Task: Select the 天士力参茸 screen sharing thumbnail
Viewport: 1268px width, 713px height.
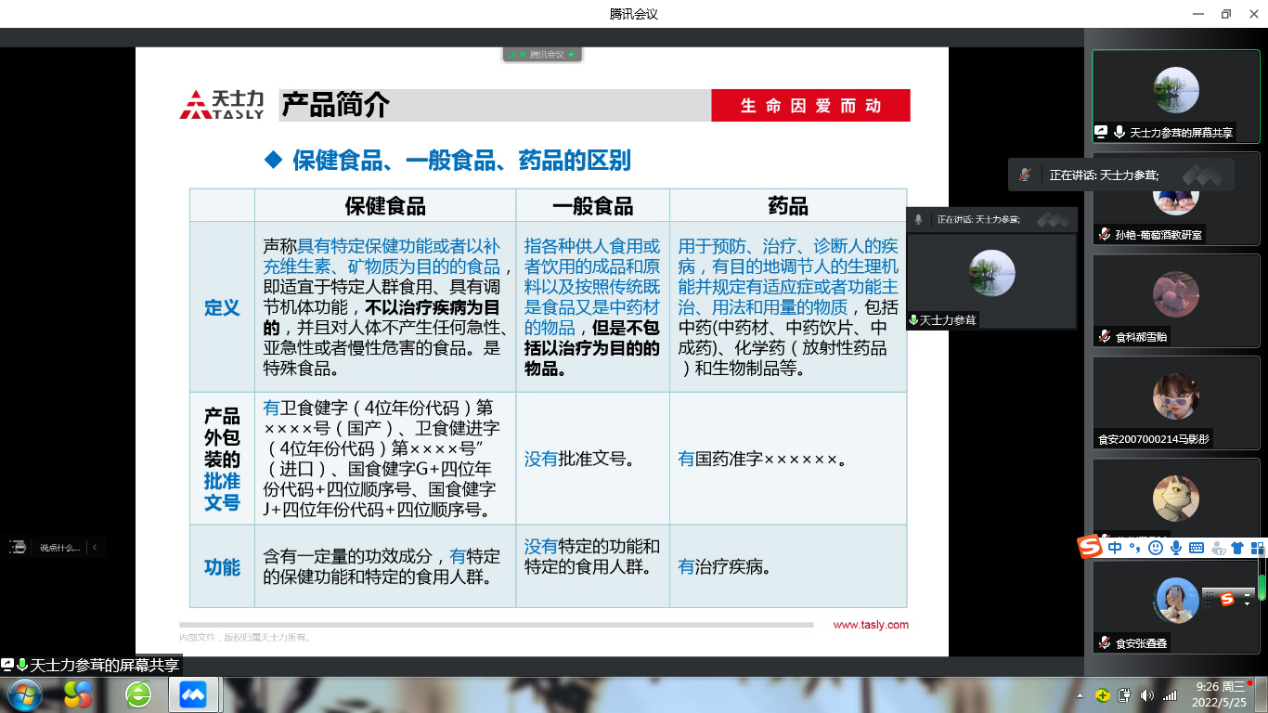Action: (x=1175, y=97)
